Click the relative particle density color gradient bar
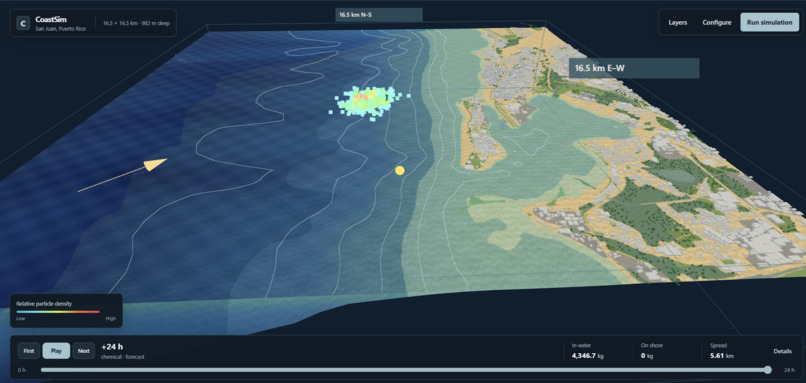 click(58, 312)
